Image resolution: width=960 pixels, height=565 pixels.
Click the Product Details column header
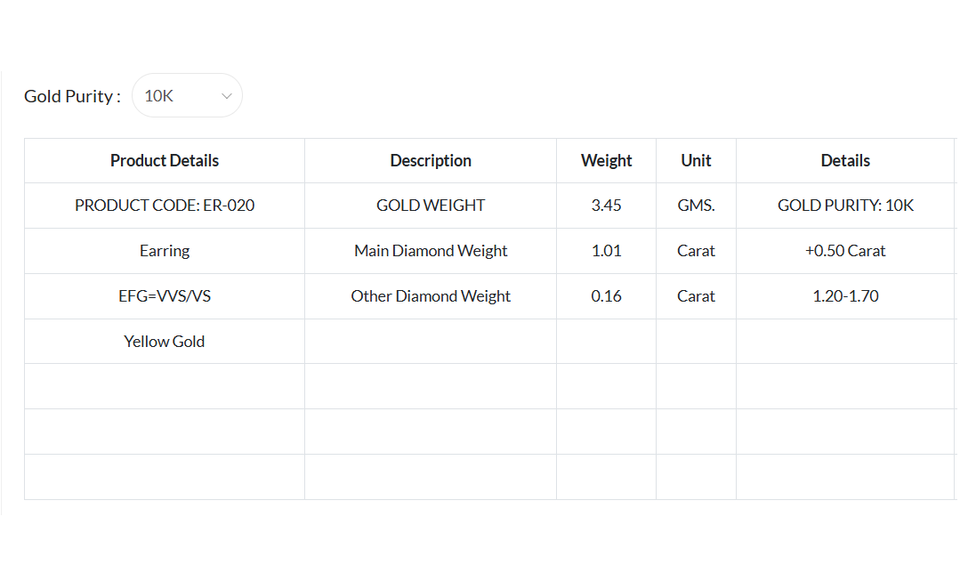click(164, 160)
